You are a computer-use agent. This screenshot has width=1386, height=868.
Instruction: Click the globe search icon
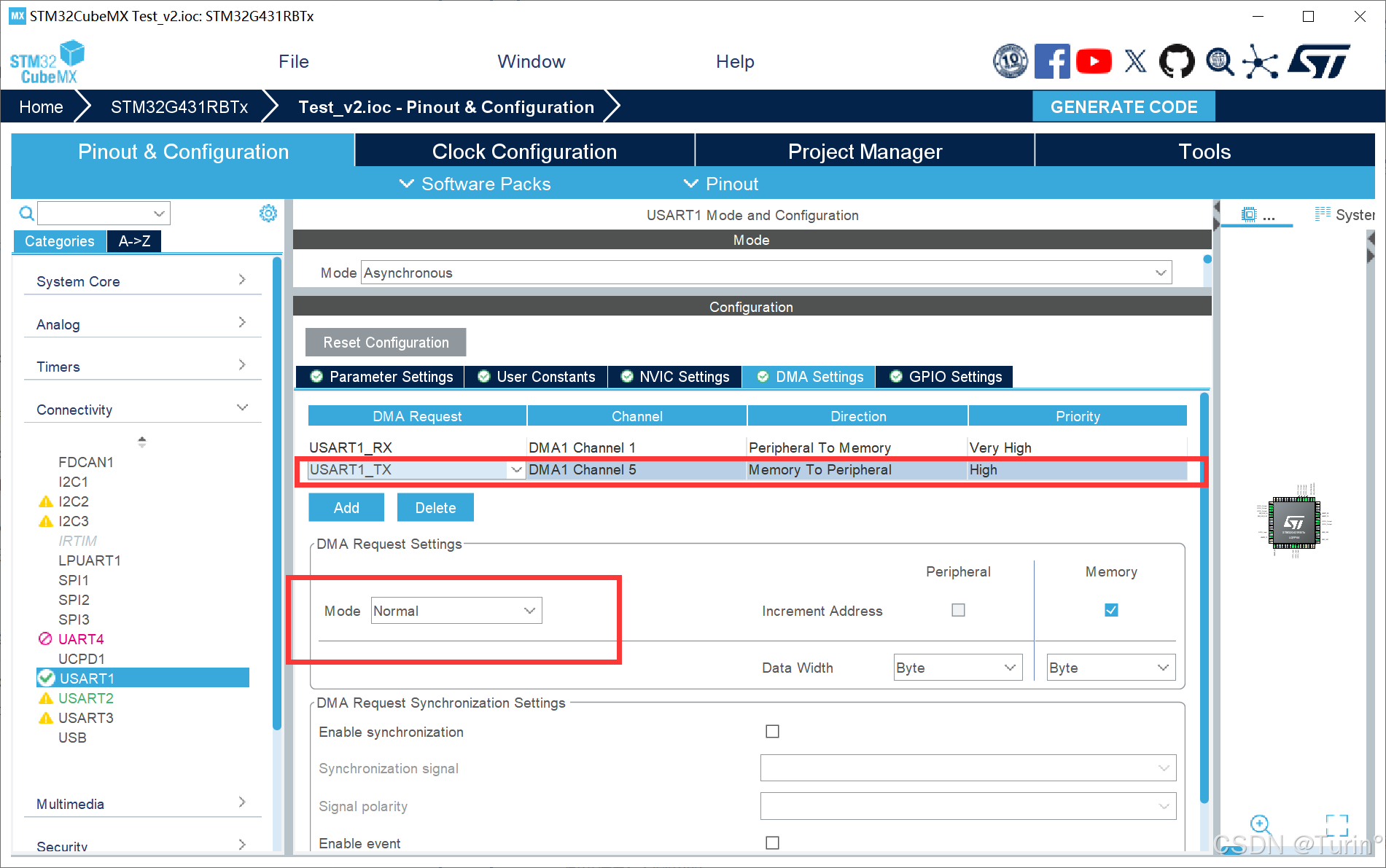click(x=1219, y=61)
